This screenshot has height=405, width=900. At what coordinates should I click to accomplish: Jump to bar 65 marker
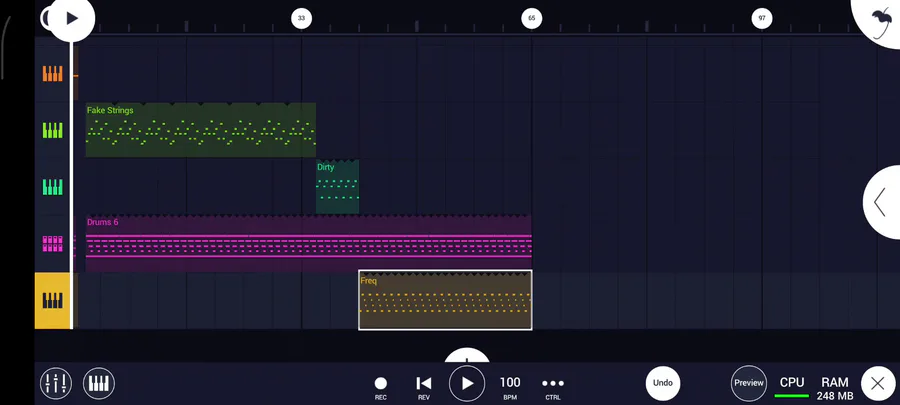(532, 18)
